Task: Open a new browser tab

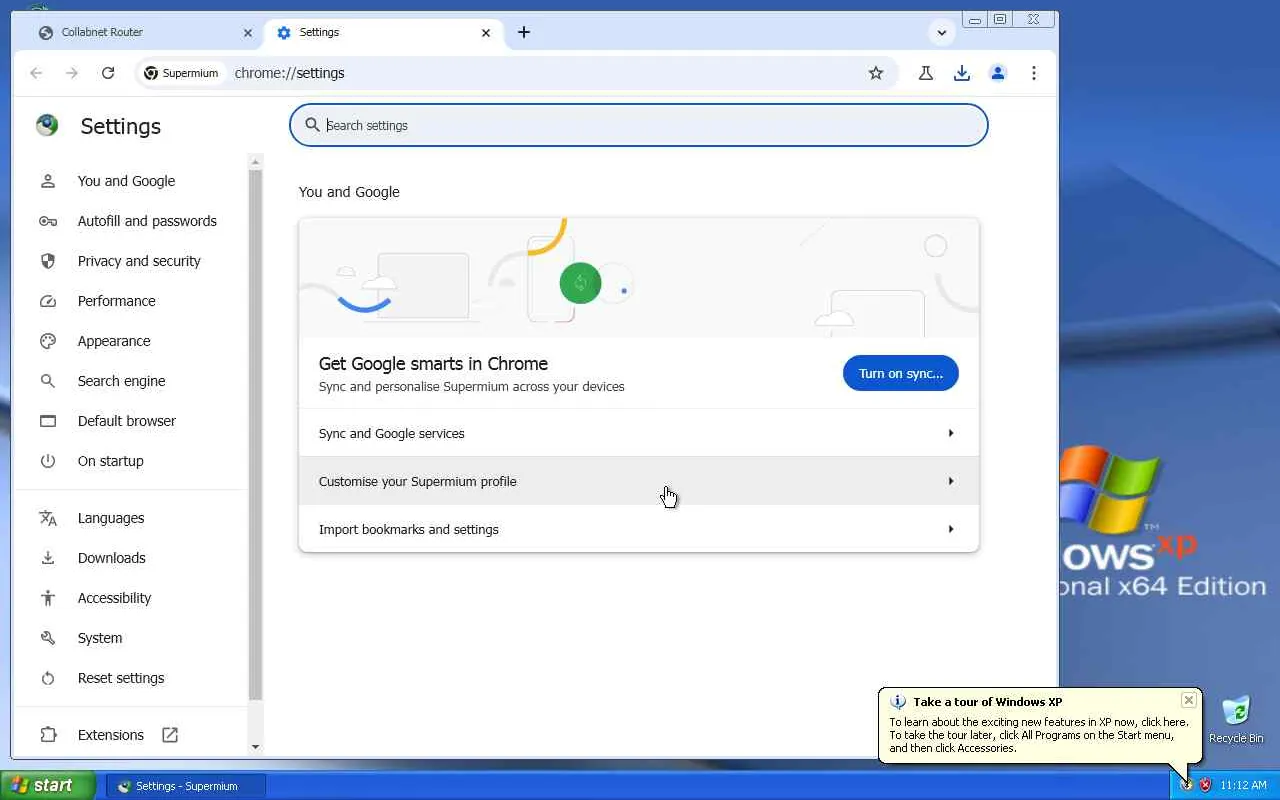Action: [524, 32]
